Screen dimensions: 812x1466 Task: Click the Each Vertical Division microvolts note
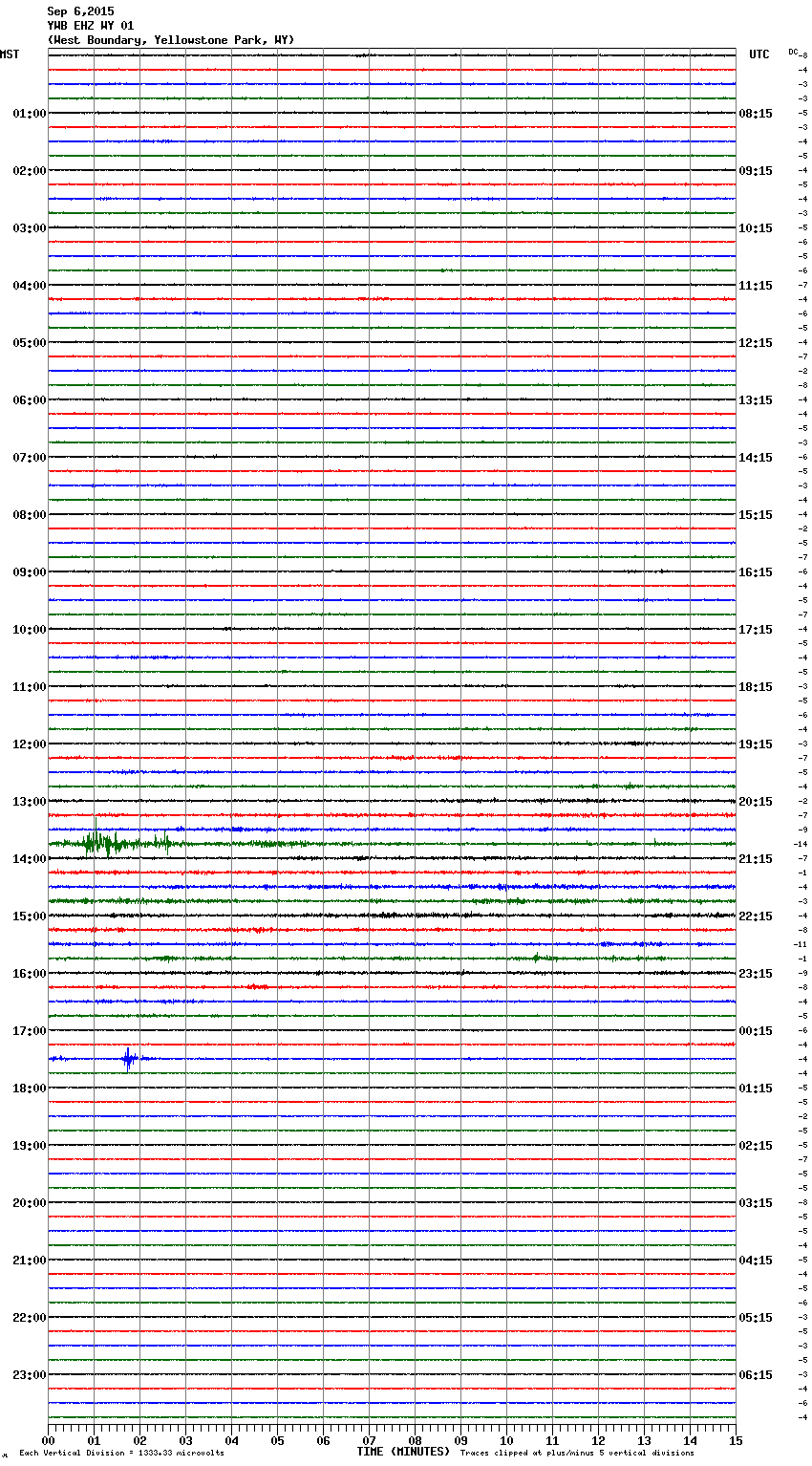[x=121, y=1454]
